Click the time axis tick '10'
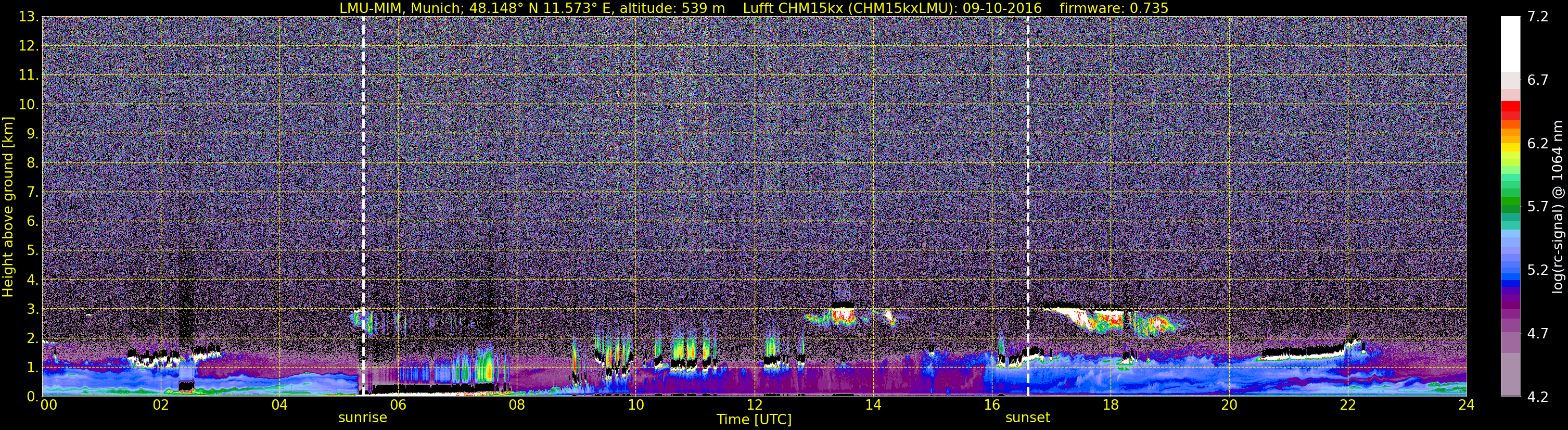The width and height of the screenshot is (1568, 430). pyautogui.click(x=635, y=406)
